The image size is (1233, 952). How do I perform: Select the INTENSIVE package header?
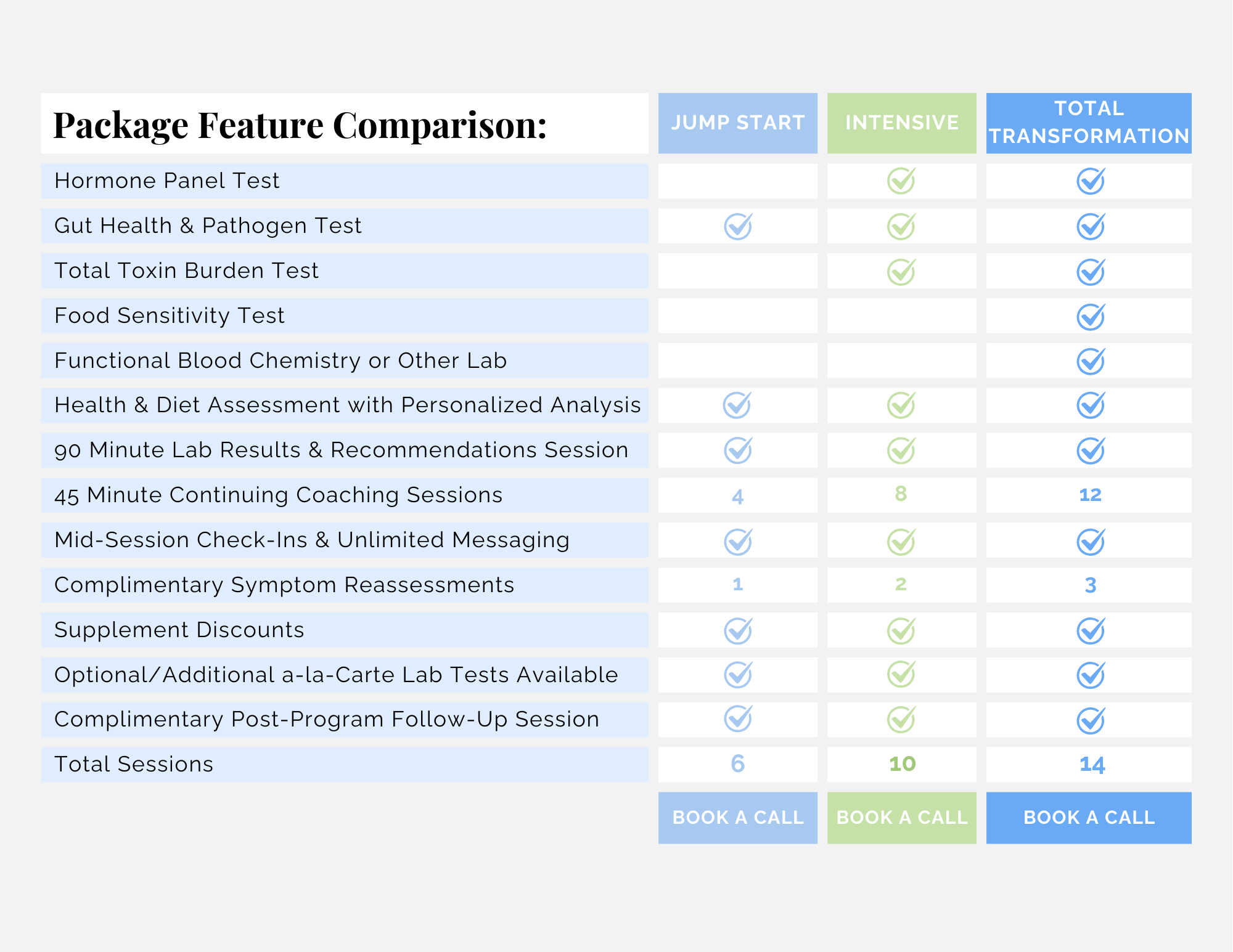901,123
